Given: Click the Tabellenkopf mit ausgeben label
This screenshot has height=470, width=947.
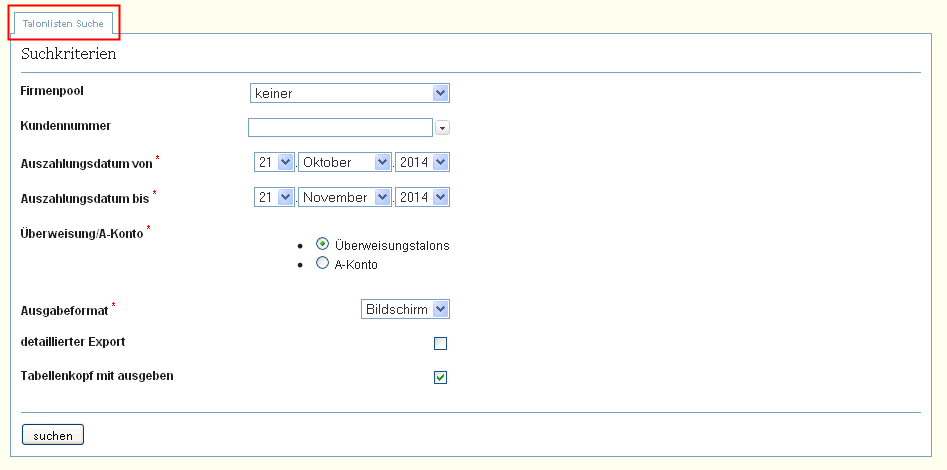Looking at the screenshot, I should (97, 376).
